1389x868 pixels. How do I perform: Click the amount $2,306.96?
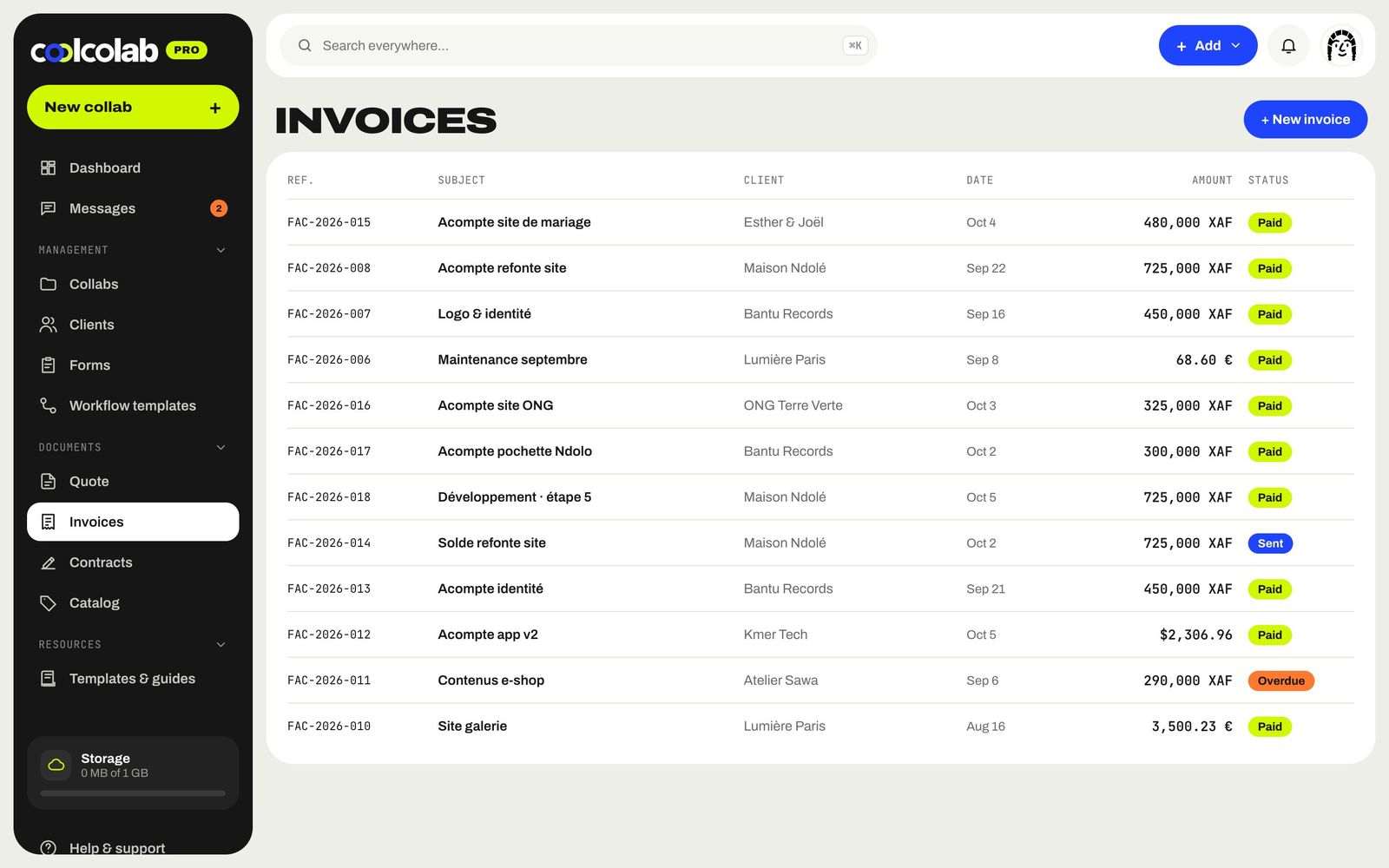pyautogui.click(x=1195, y=635)
